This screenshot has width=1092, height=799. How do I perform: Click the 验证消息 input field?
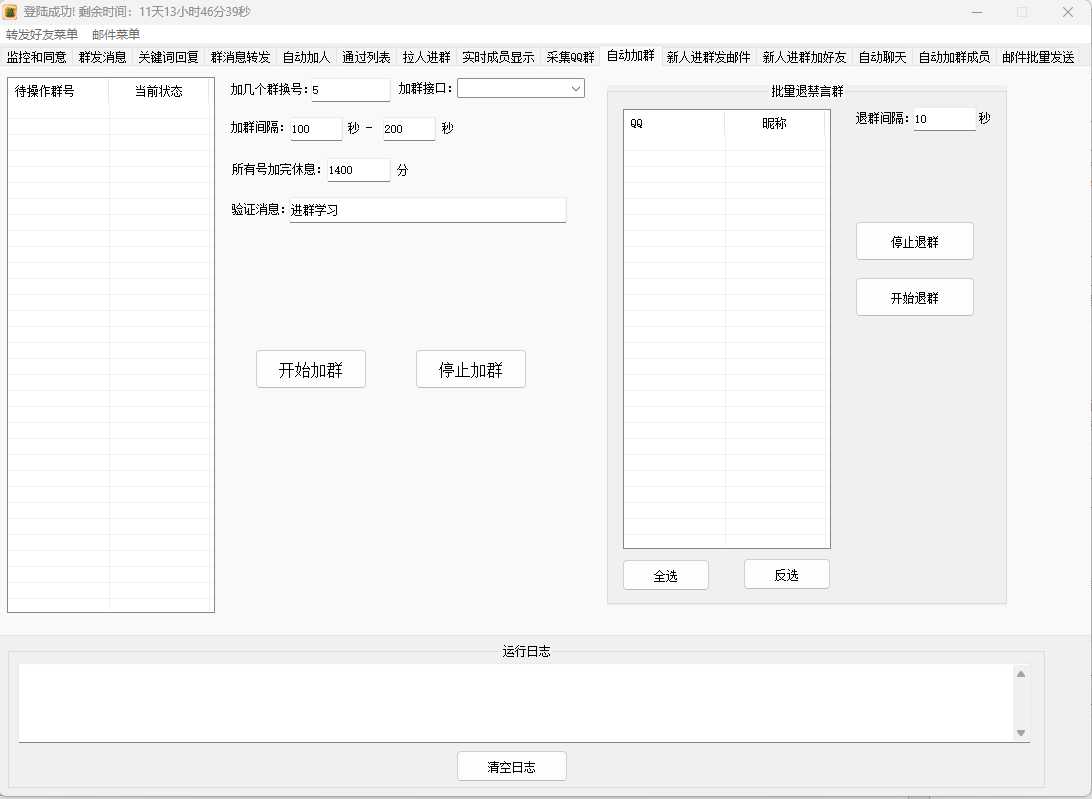pyautogui.click(x=425, y=210)
